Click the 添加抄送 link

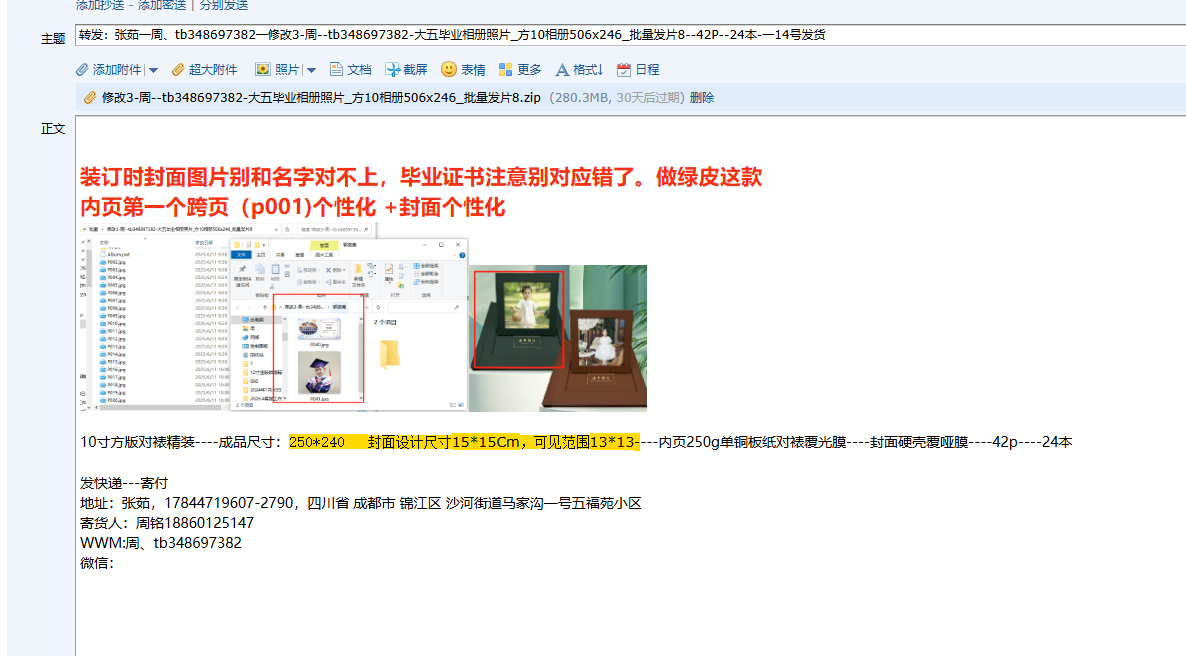[101, 5]
